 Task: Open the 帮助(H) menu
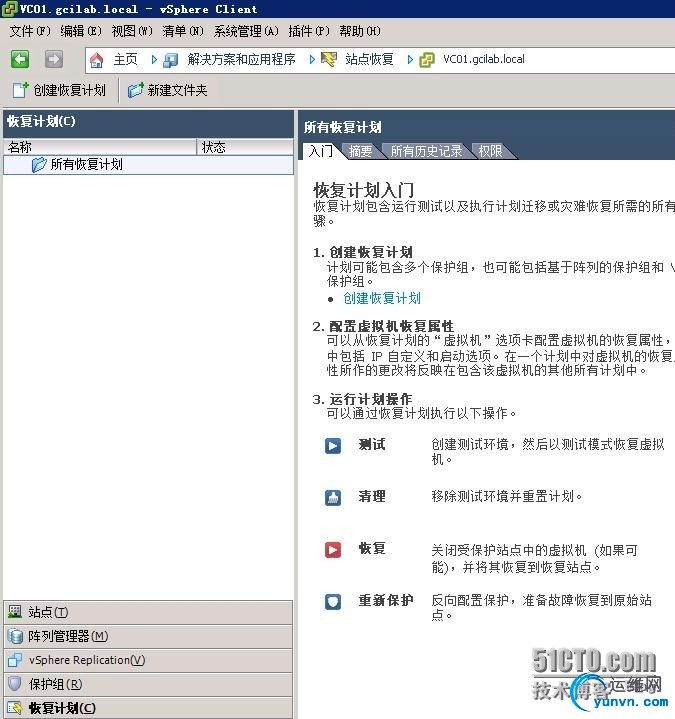360,31
